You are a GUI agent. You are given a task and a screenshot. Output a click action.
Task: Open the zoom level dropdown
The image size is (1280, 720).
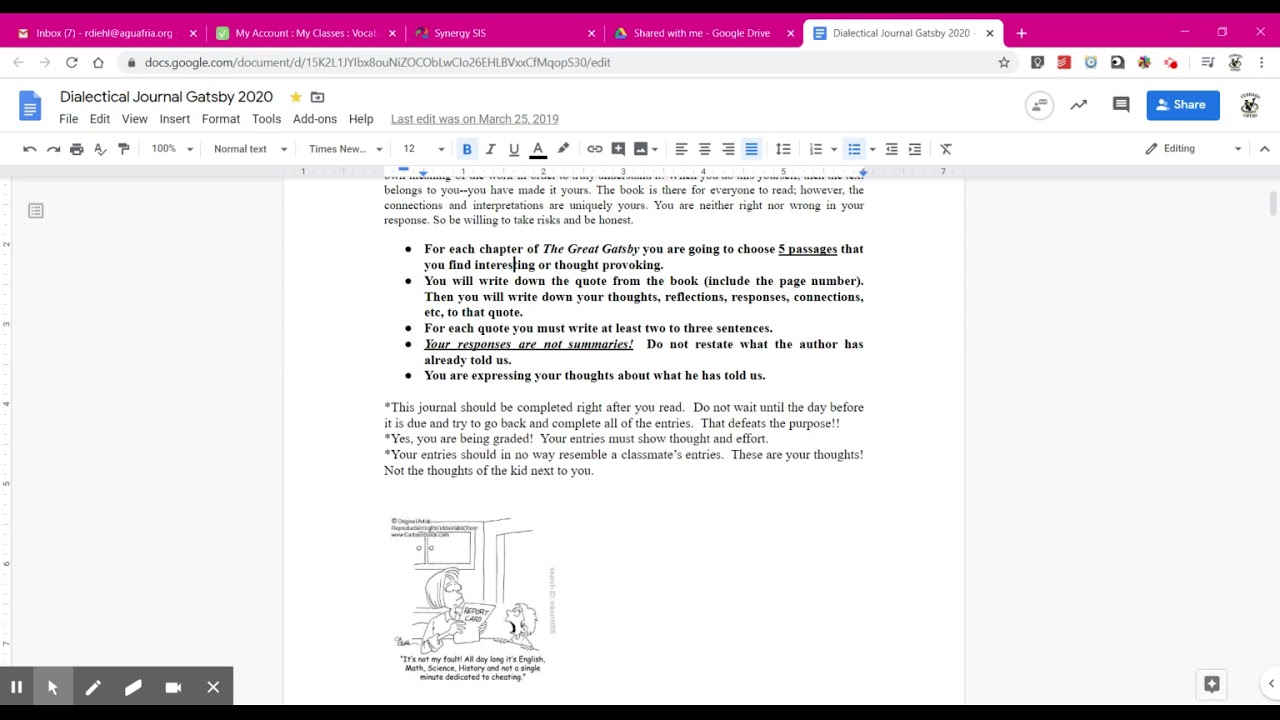(x=172, y=149)
